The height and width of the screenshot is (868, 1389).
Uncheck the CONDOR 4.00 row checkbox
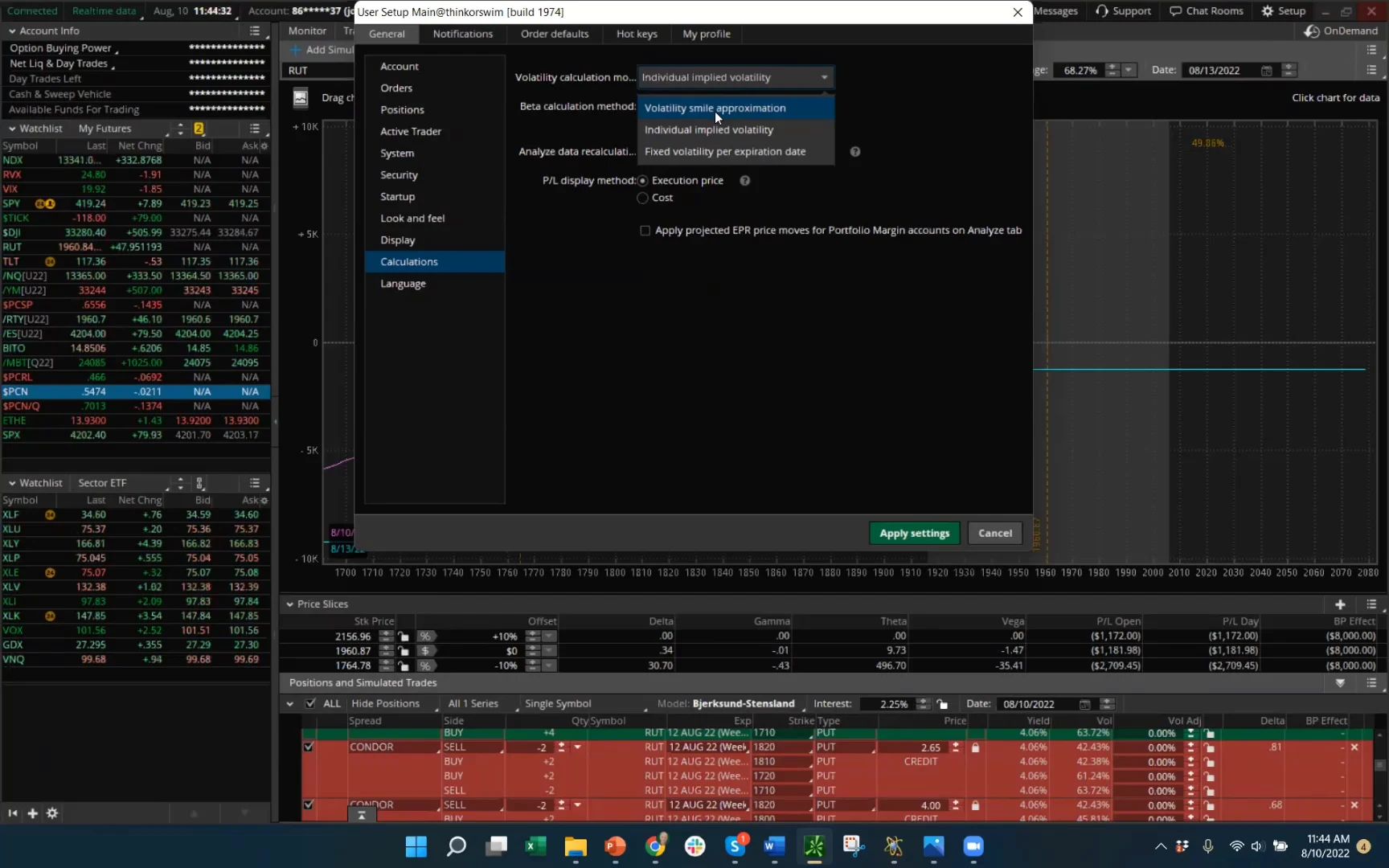[309, 805]
